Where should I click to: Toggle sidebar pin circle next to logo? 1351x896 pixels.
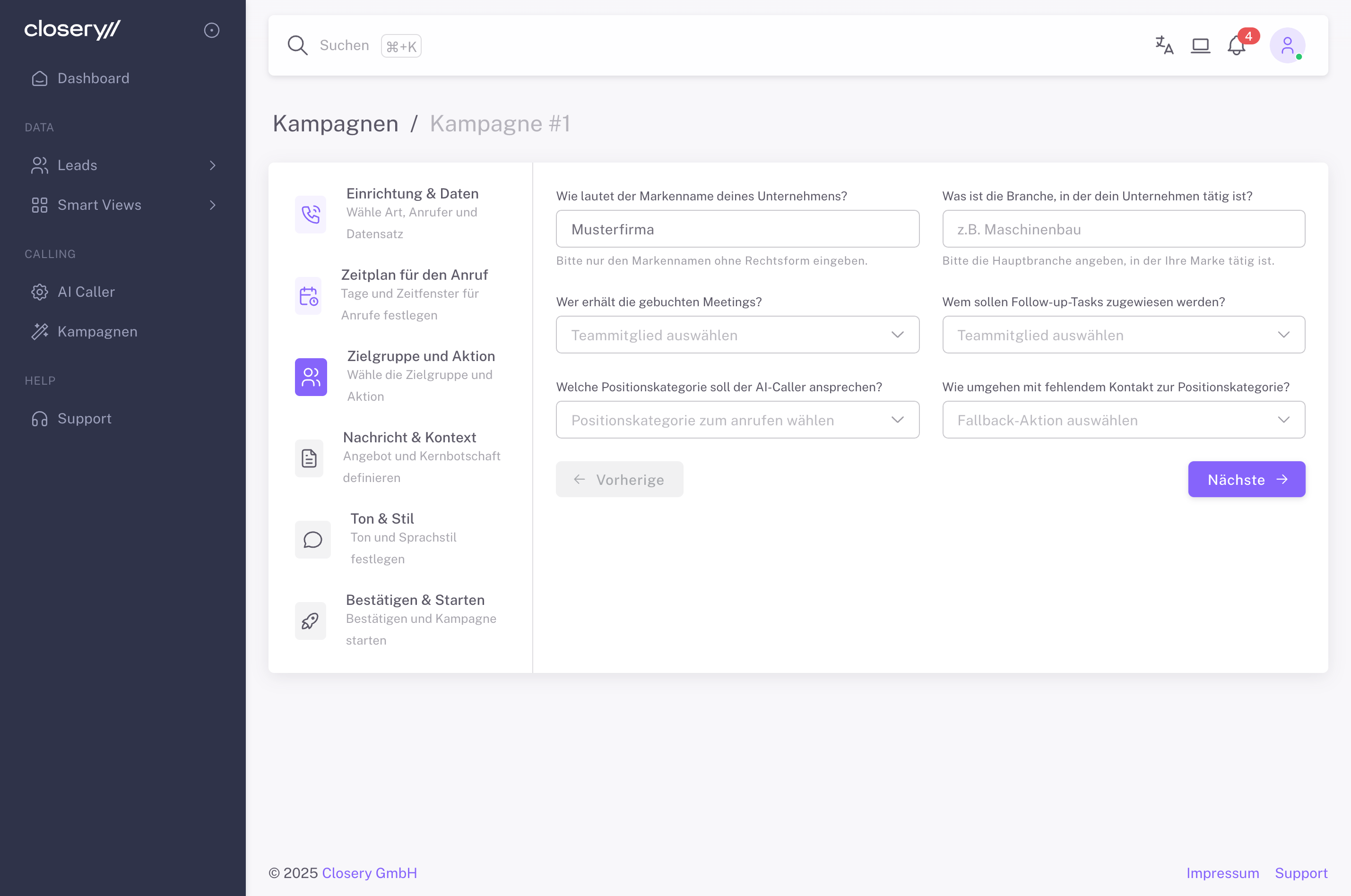point(211,30)
